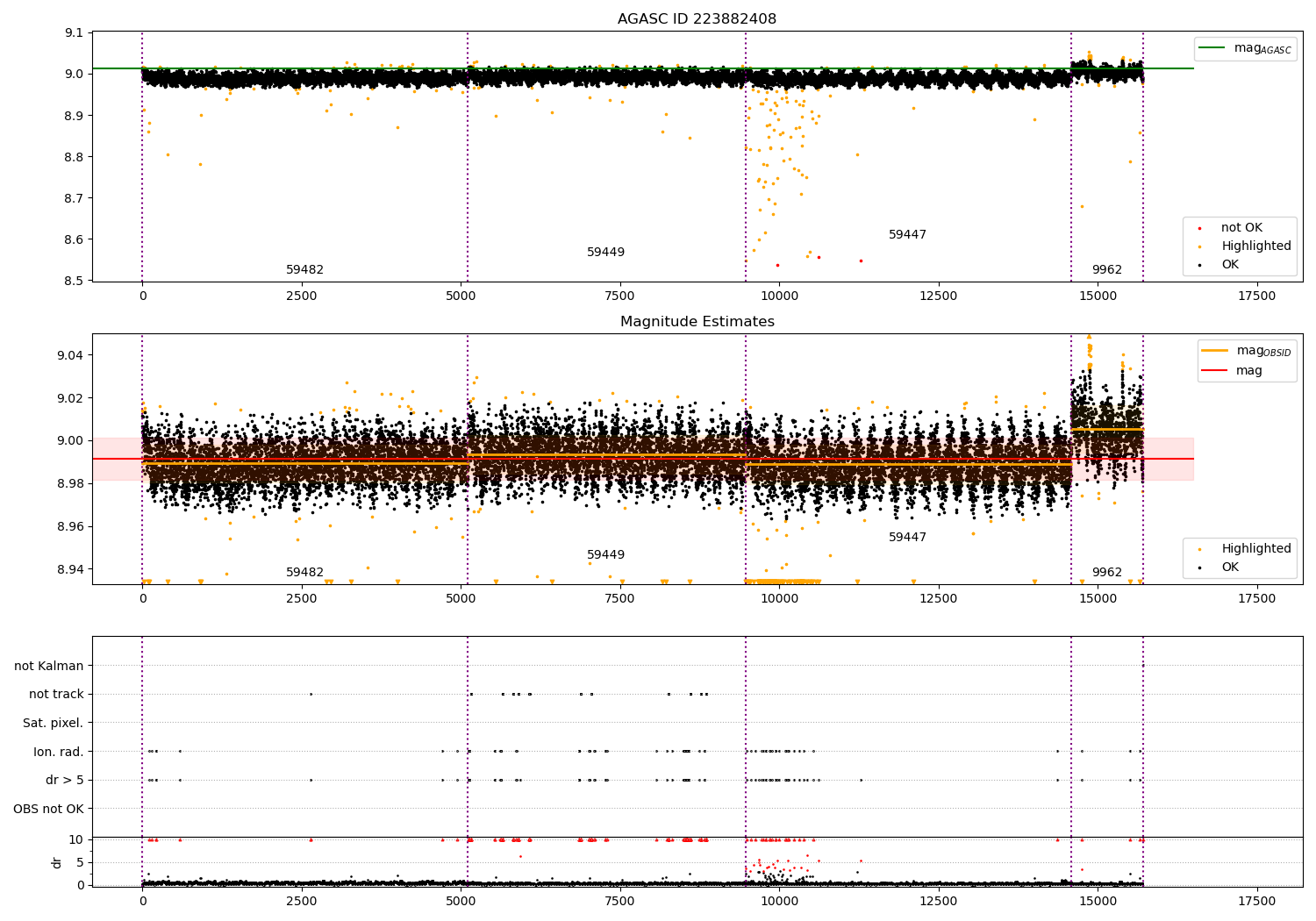The image size is (1316, 921).
Task: Click obsid label 59482 in Magnitude Estimates plot
Action: [x=304, y=573]
